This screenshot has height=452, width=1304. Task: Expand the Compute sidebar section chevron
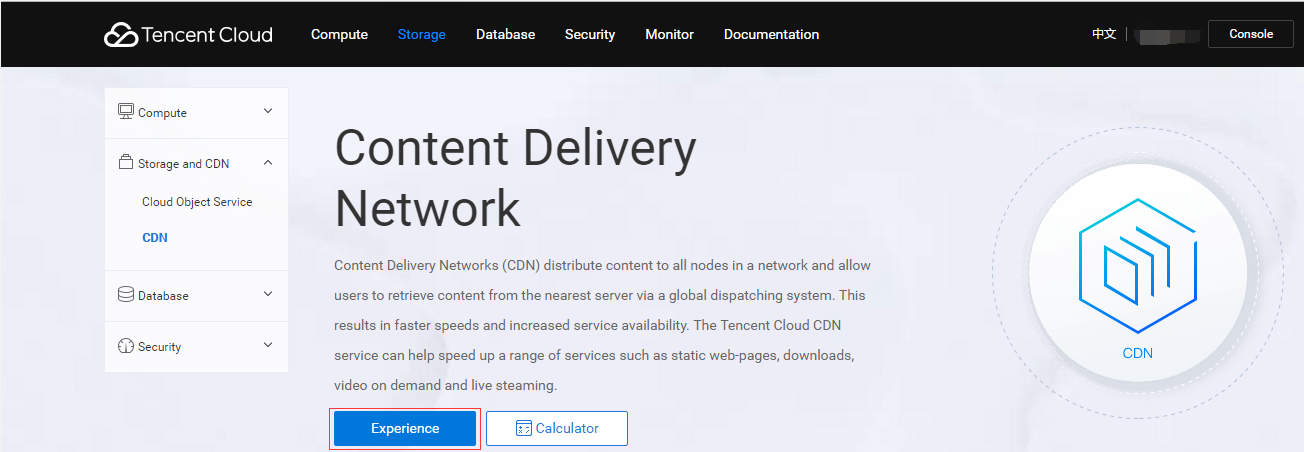pos(267,111)
